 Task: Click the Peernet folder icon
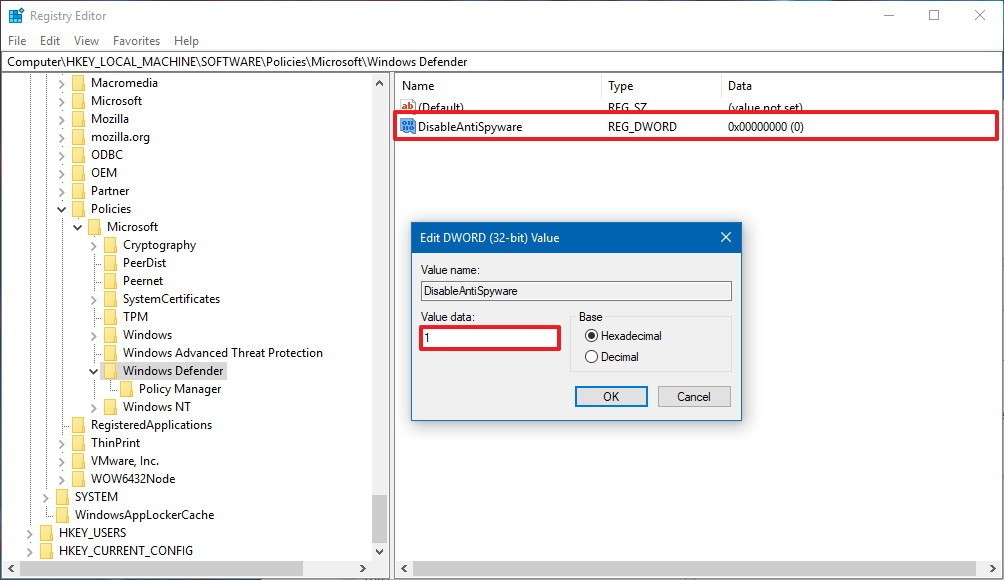(x=111, y=280)
